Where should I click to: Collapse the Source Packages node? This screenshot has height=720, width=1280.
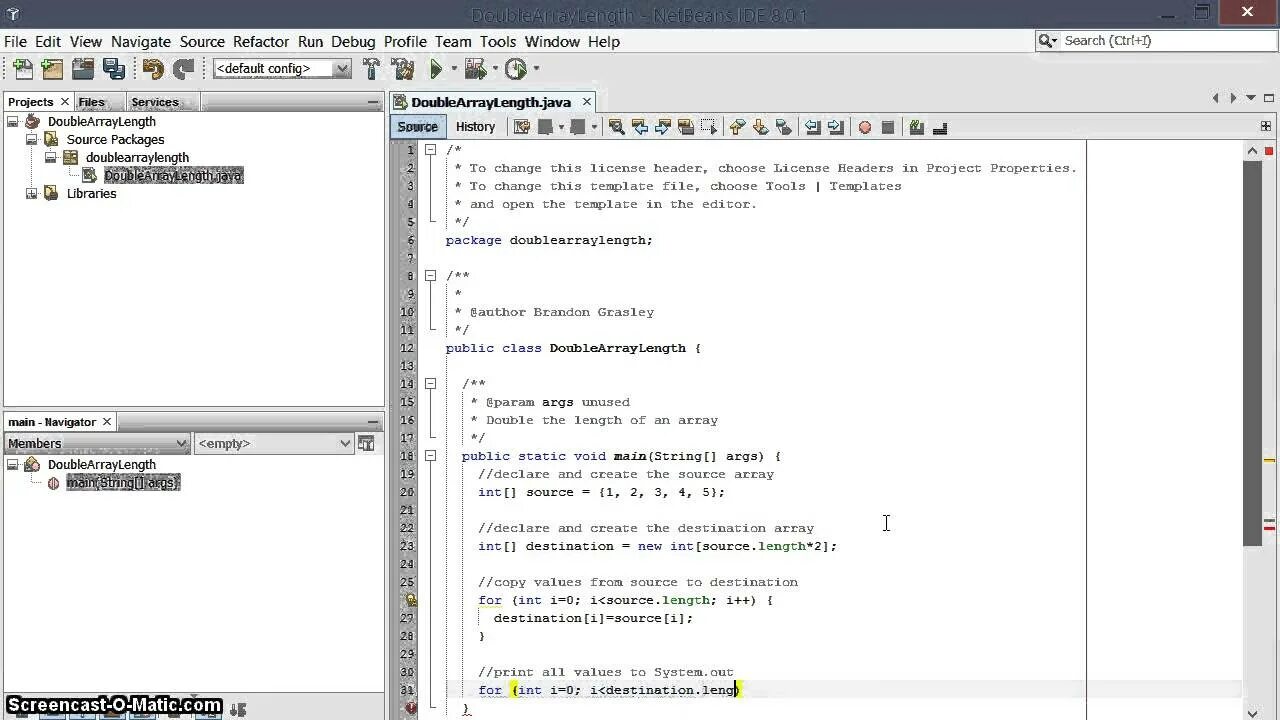point(31,140)
